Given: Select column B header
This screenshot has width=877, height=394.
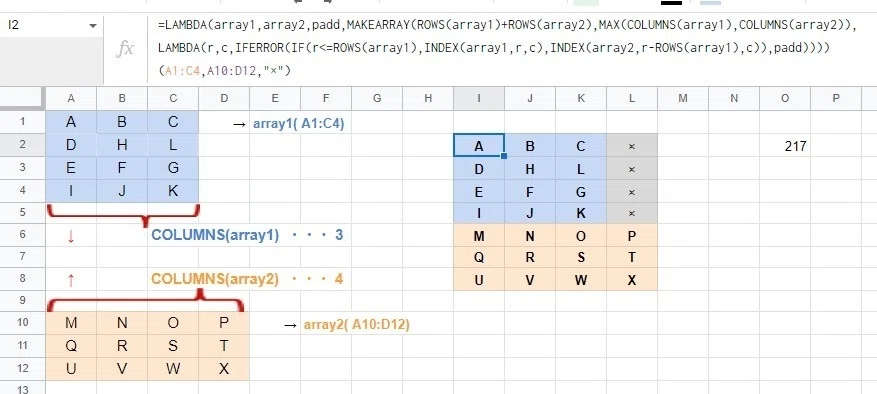Looking at the screenshot, I should 122,98.
